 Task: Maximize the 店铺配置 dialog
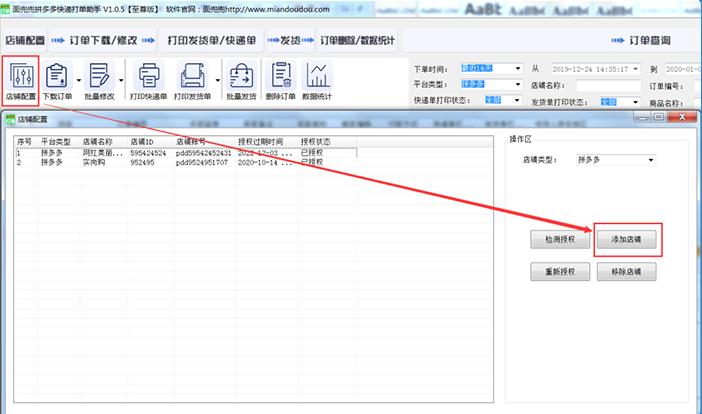(659, 117)
